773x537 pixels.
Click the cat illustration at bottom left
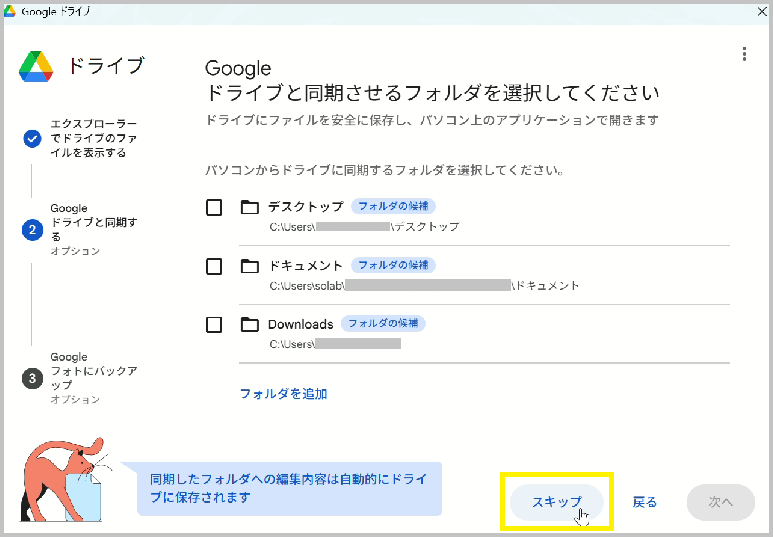66,479
